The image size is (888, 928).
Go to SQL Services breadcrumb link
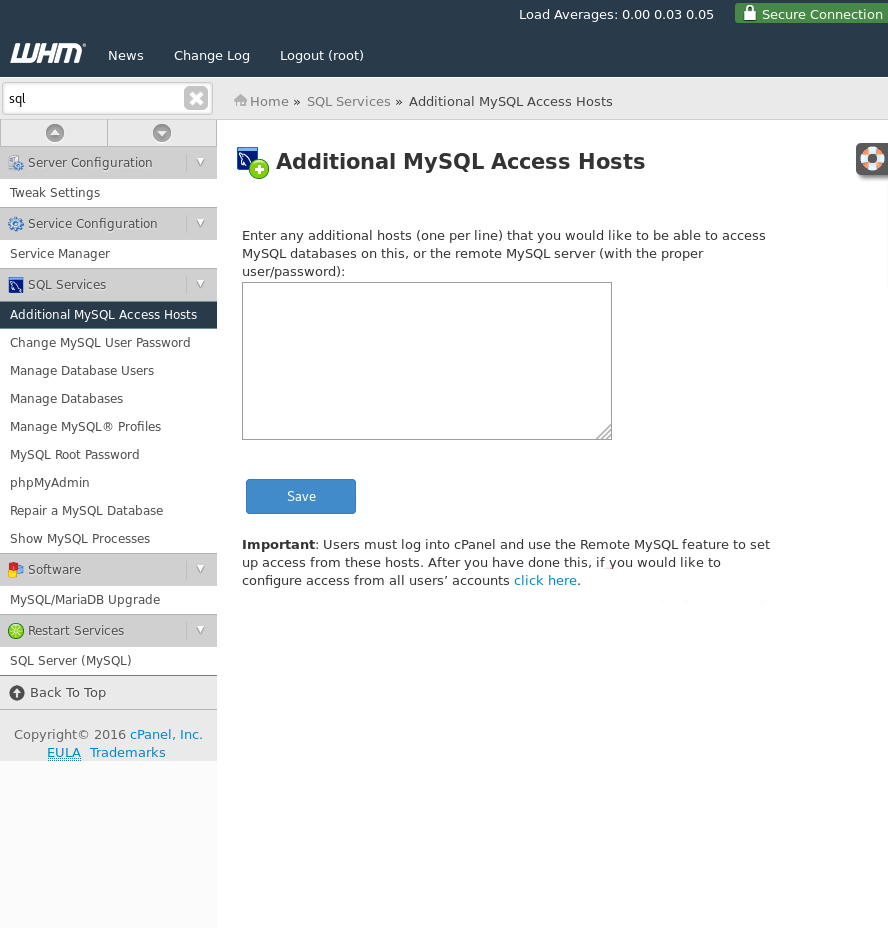[x=349, y=101]
